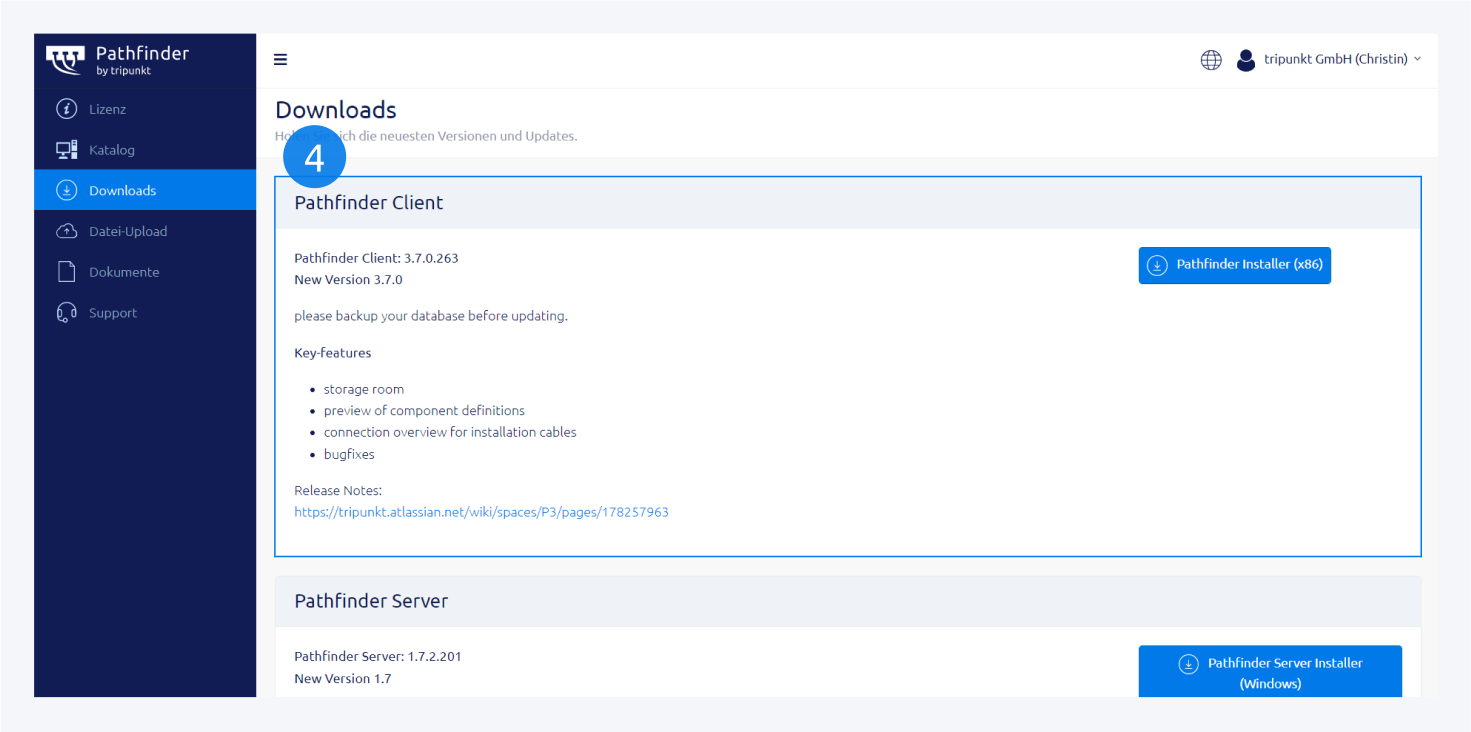
Task: Click the Support headset icon
Action: [x=67, y=313]
